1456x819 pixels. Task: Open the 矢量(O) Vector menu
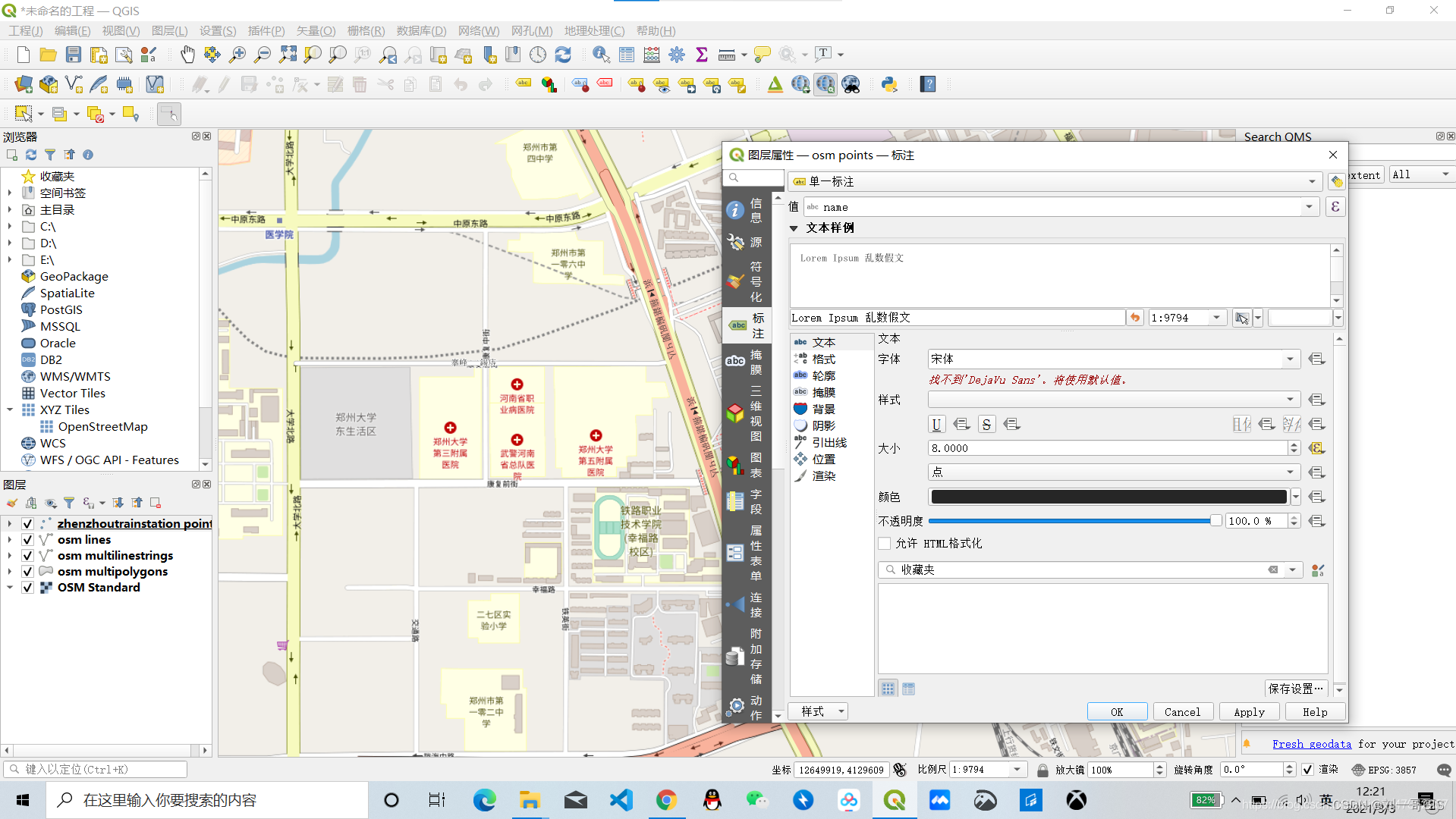coord(315,31)
